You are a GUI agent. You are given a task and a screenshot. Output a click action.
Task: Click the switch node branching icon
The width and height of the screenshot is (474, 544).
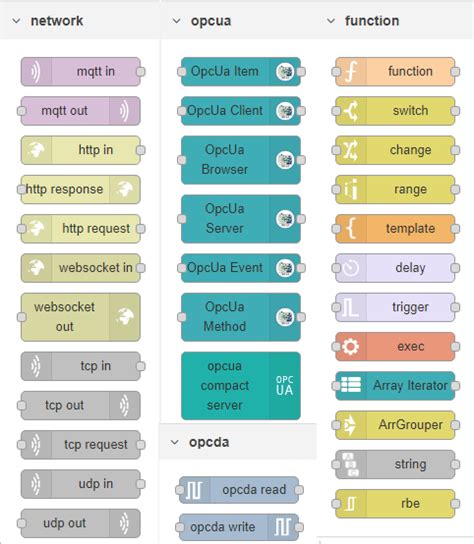[x=351, y=111]
